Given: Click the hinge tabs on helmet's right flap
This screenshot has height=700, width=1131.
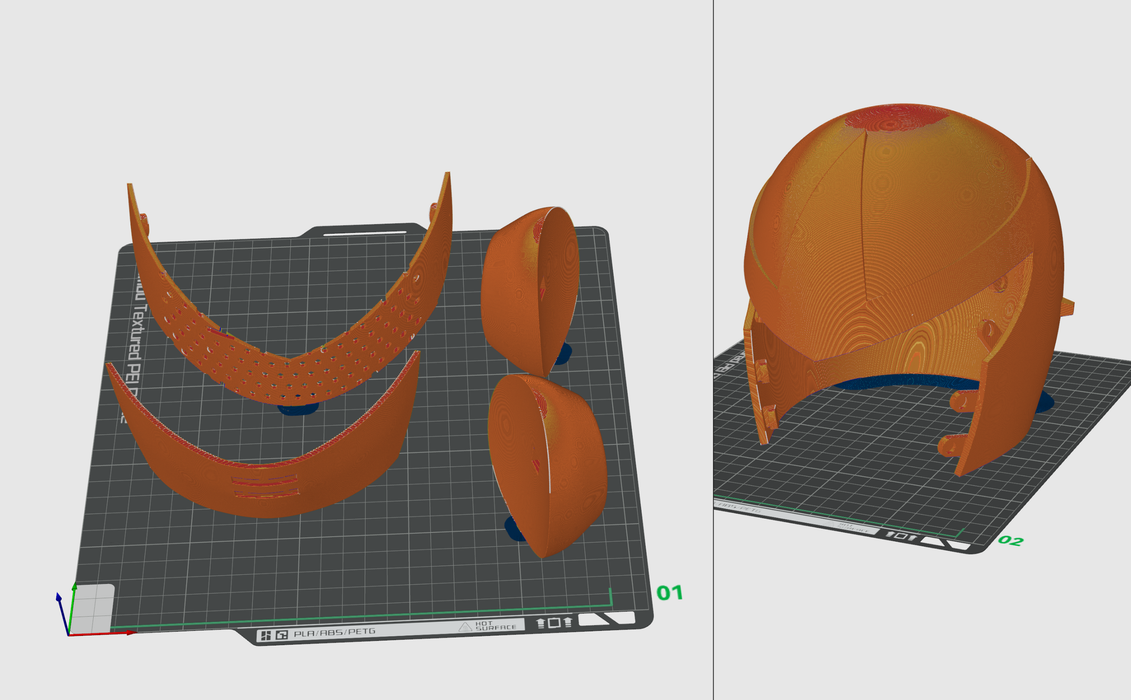Looking at the screenshot, I should 959,422.
